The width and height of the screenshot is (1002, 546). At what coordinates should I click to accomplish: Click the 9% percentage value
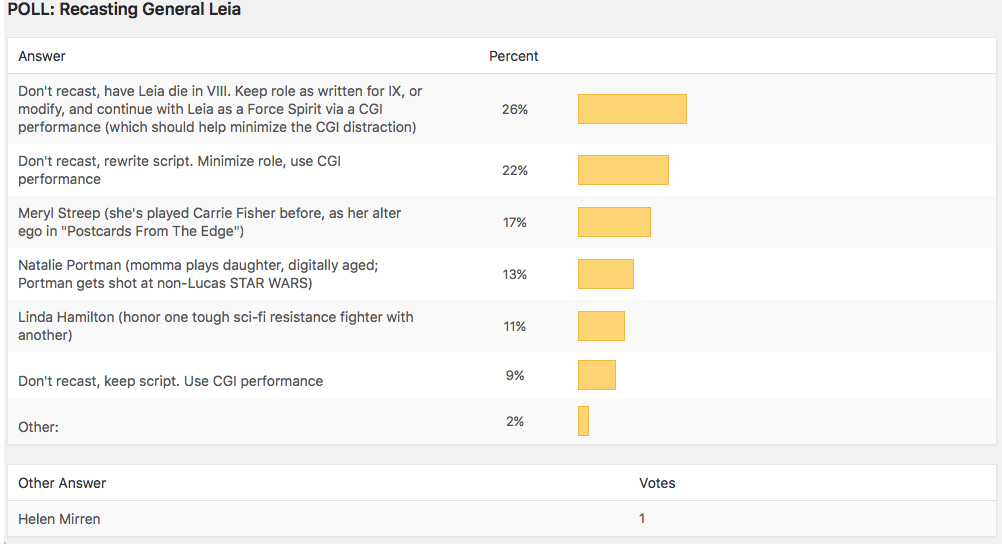[515, 375]
